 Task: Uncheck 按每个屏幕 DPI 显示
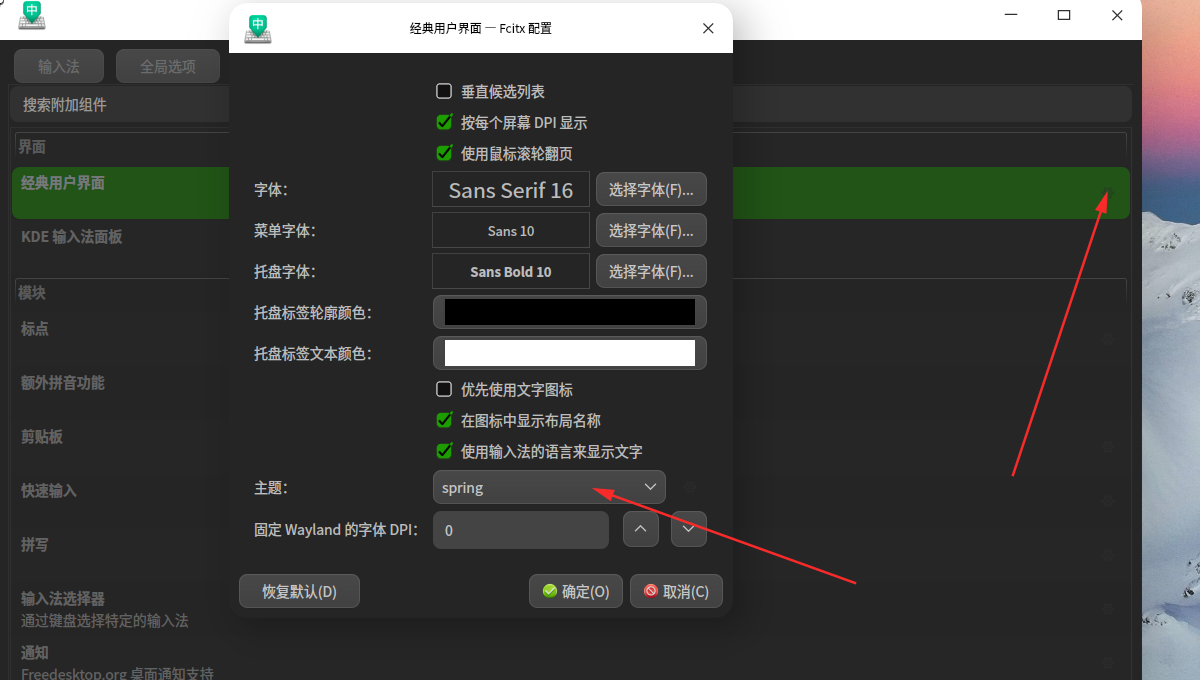tap(444, 123)
